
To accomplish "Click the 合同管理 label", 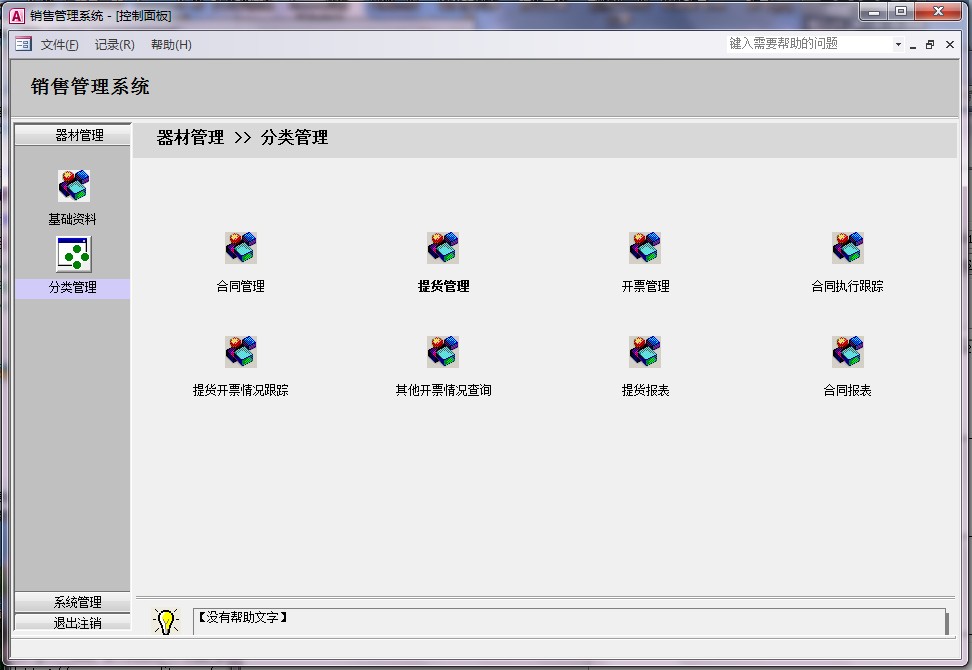I will [241, 286].
